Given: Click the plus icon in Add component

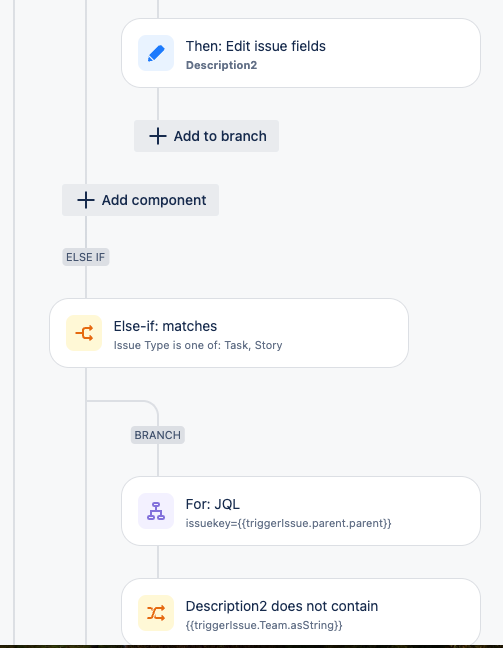Looking at the screenshot, I should tap(86, 200).
